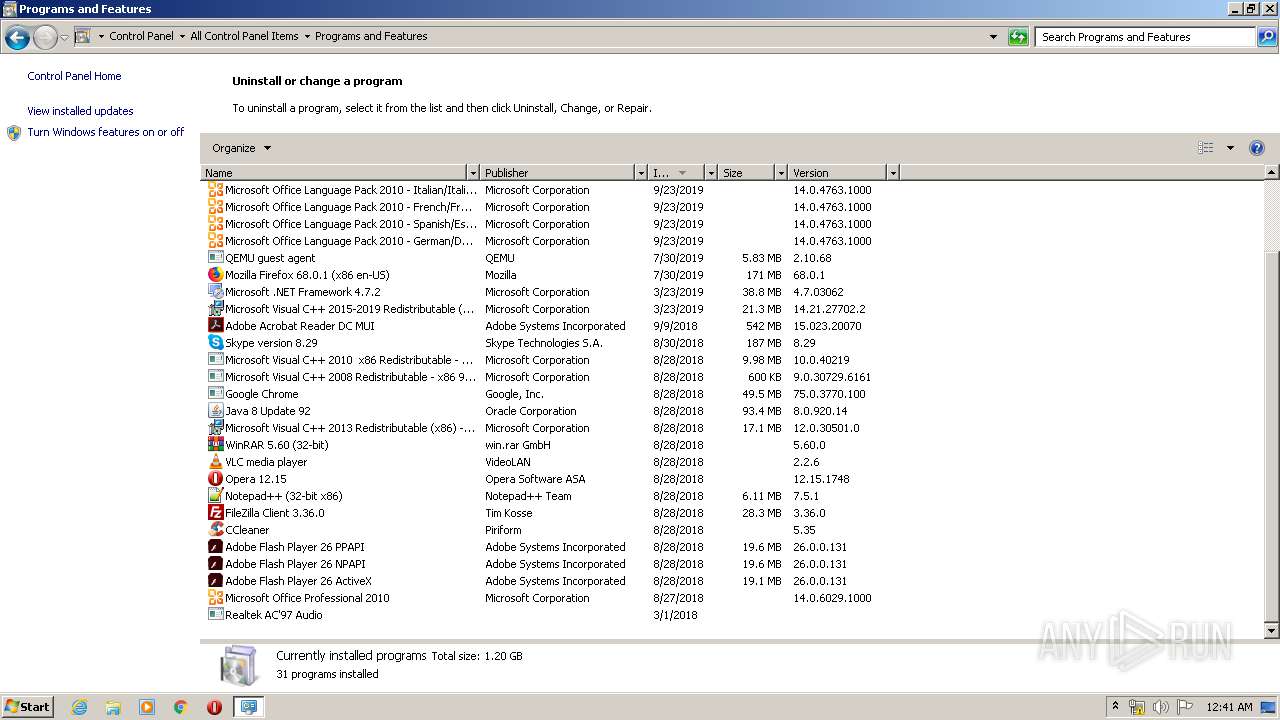Click the Adobe Flash Player 26 NPAPI icon
The height and width of the screenshot is (720, 1280).
tap(215, 564)
